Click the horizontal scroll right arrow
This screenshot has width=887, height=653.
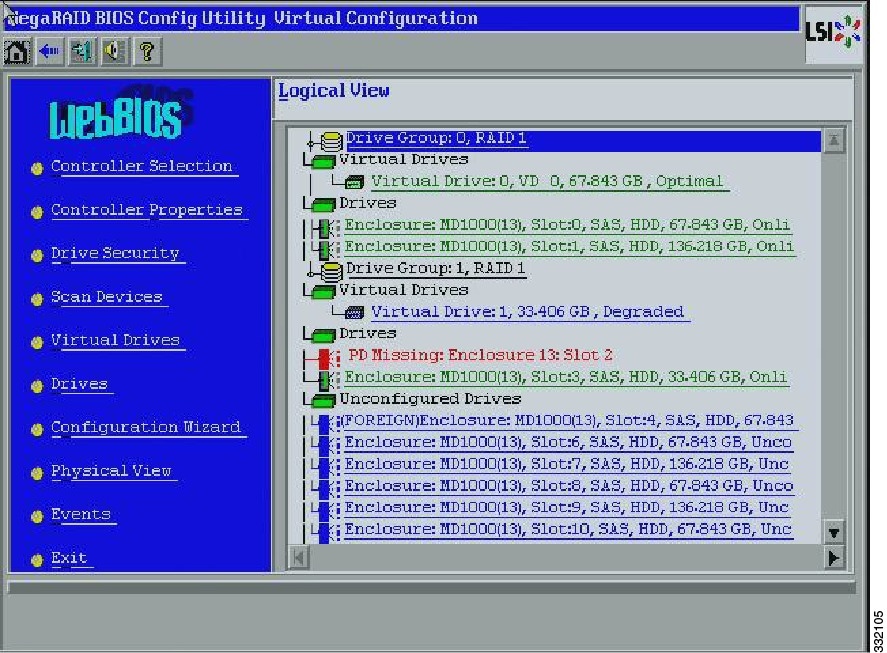834,558
